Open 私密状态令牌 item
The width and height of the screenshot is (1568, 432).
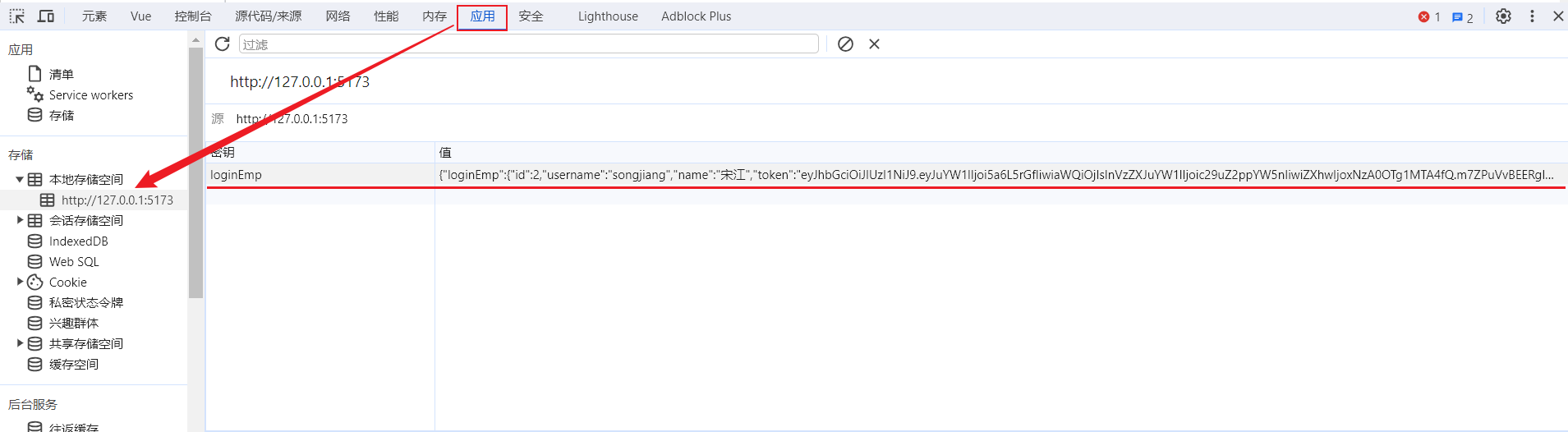(86, 302)
